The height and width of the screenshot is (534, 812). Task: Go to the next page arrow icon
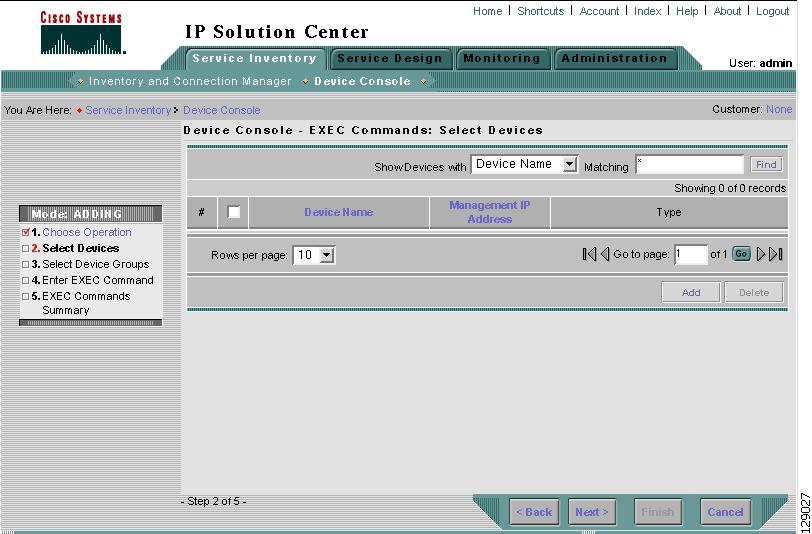[761, 254]
